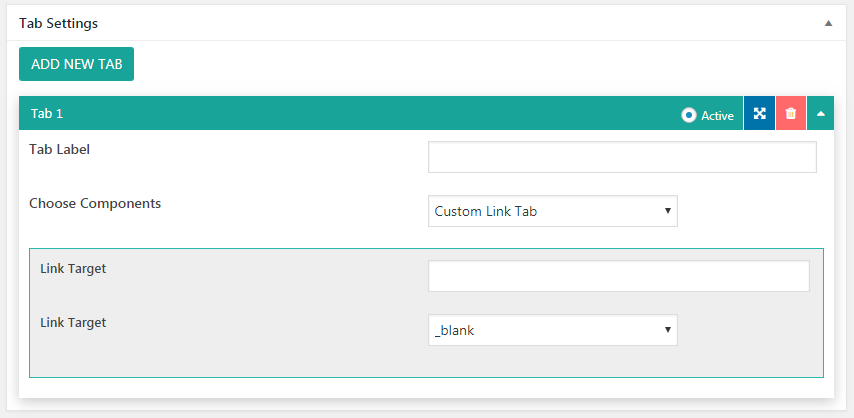Click the expand arrows icon on Tab 1

click(759, 114)
